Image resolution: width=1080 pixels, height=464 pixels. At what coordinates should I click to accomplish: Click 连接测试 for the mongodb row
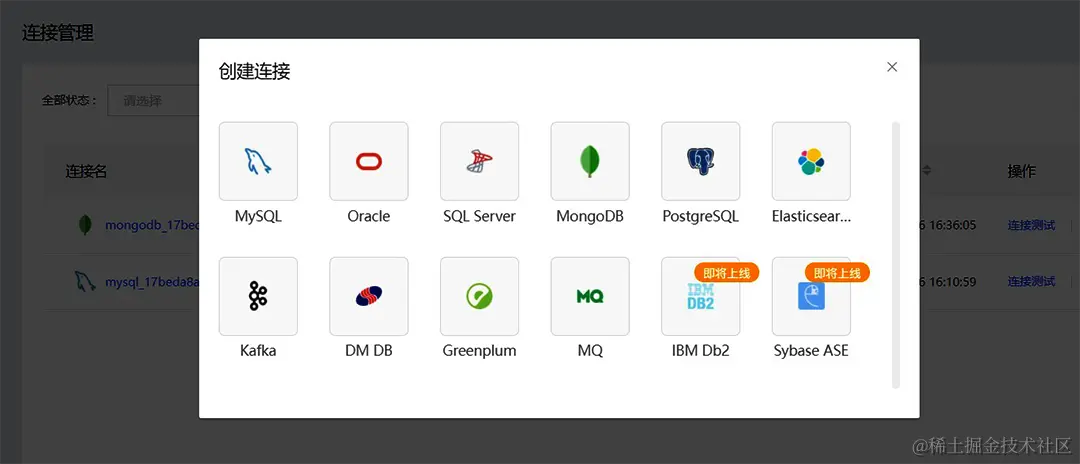coord(1031,225)
